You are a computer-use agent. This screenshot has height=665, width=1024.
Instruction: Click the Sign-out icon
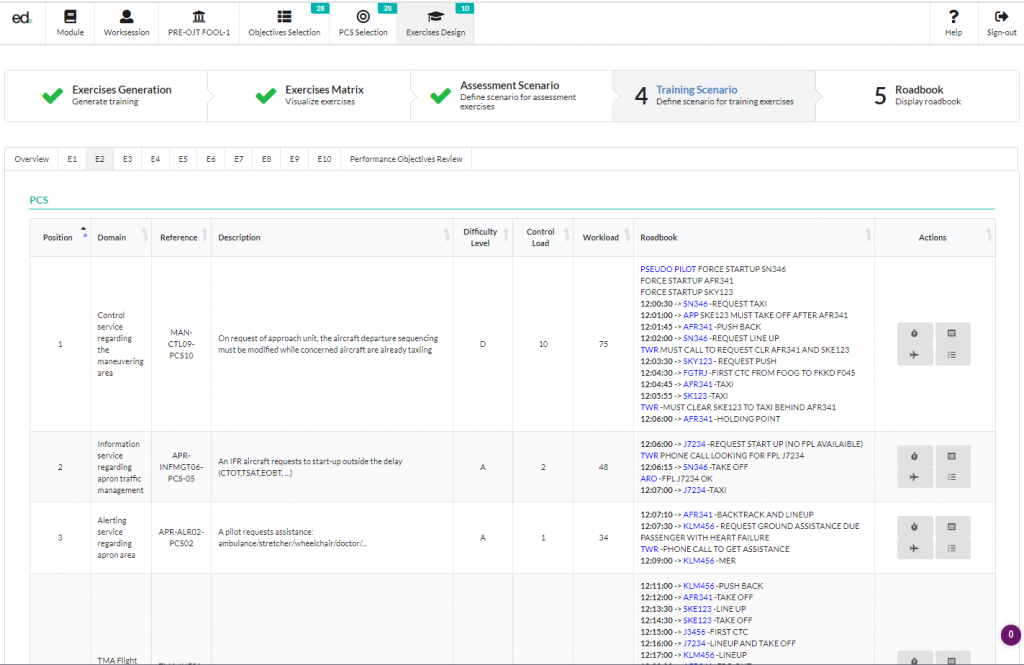coord(1001,17)
